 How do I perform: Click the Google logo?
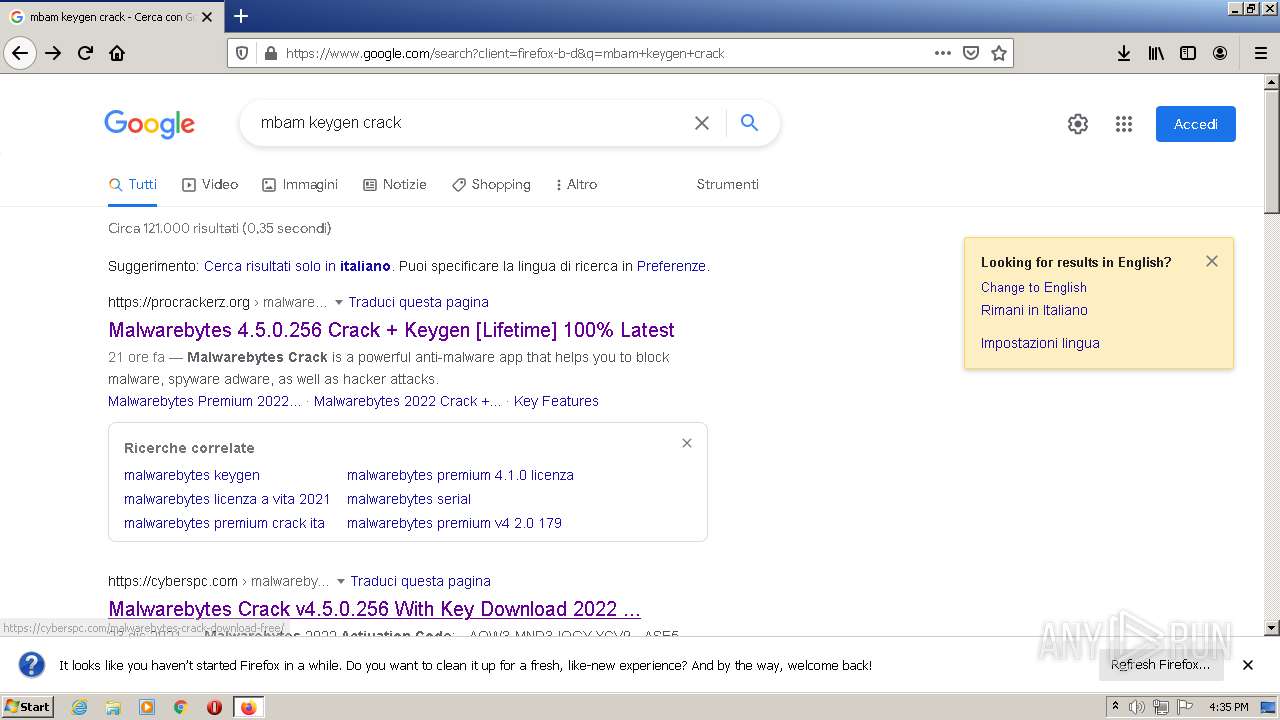coord(150,124)
